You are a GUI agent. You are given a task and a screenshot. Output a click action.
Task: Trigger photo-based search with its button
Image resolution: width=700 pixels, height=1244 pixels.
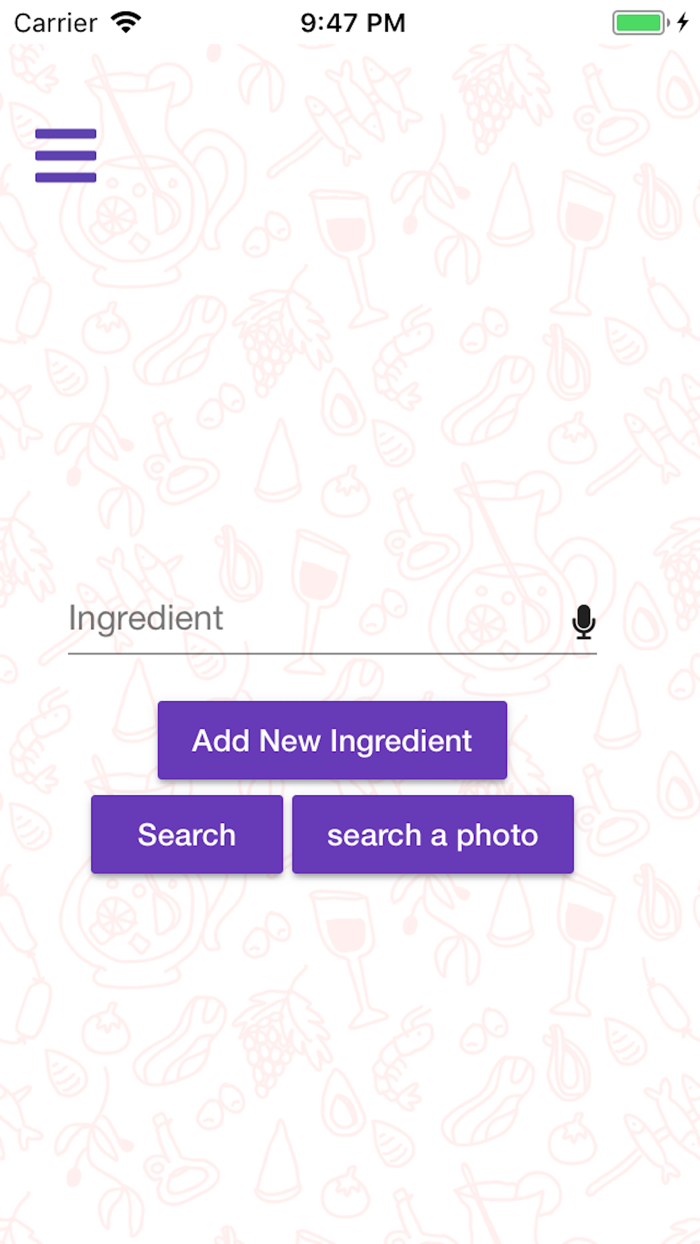(432, 833)
